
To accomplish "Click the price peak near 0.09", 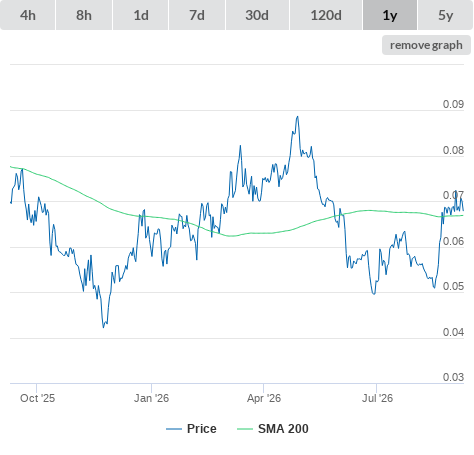I will pos(298,117).
